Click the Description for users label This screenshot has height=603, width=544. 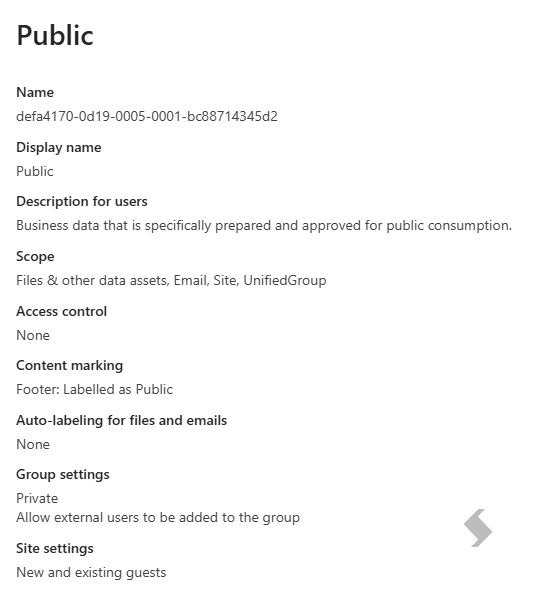coord(82,202)
